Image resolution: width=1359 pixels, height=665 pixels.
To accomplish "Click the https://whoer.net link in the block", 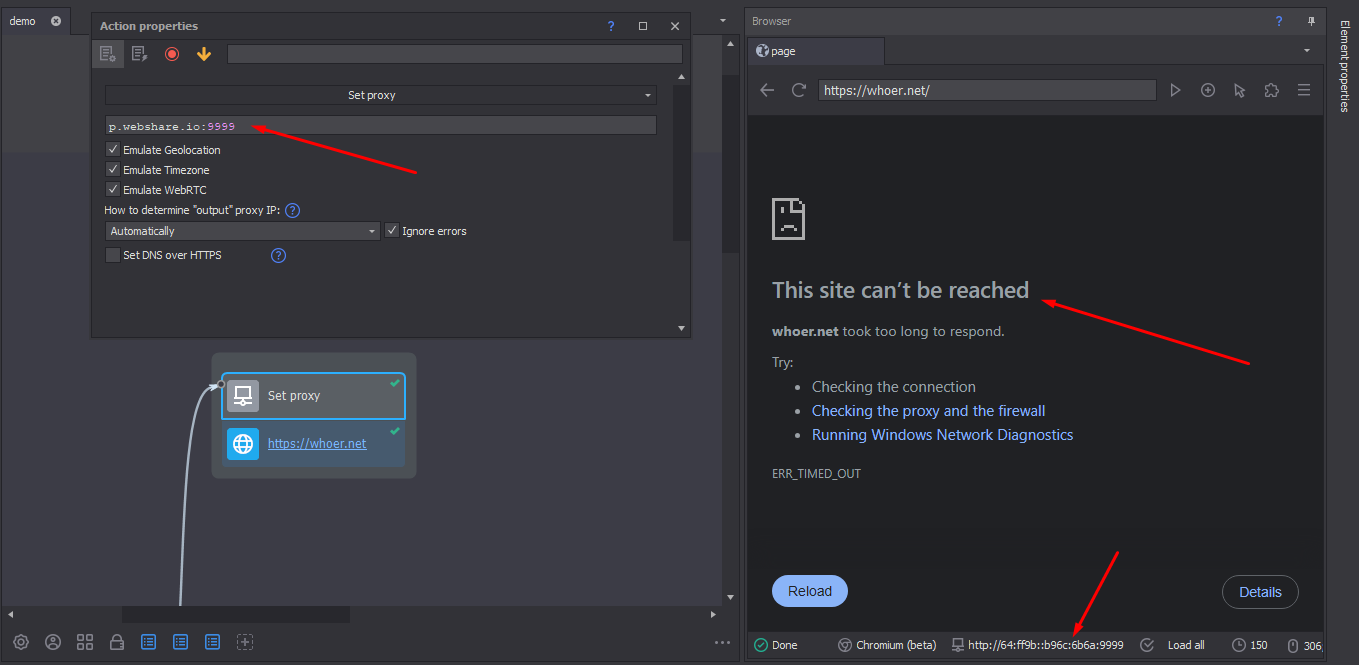I will (317, 444).
